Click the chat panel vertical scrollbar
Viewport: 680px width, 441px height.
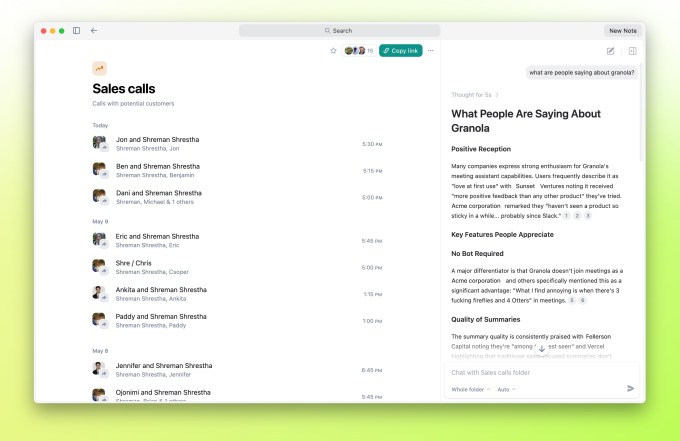click(641, 113)
